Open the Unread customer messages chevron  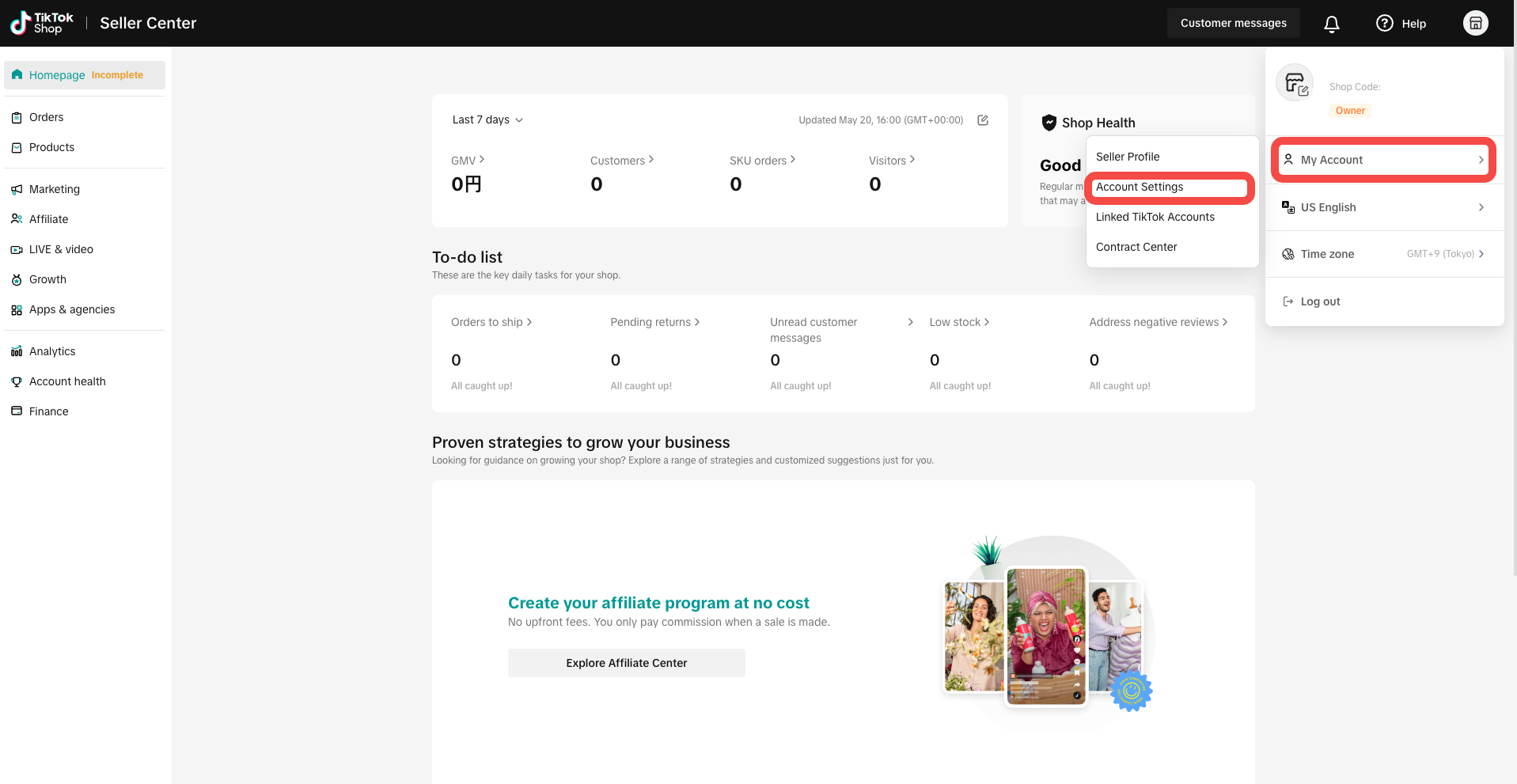pos(911,322)
